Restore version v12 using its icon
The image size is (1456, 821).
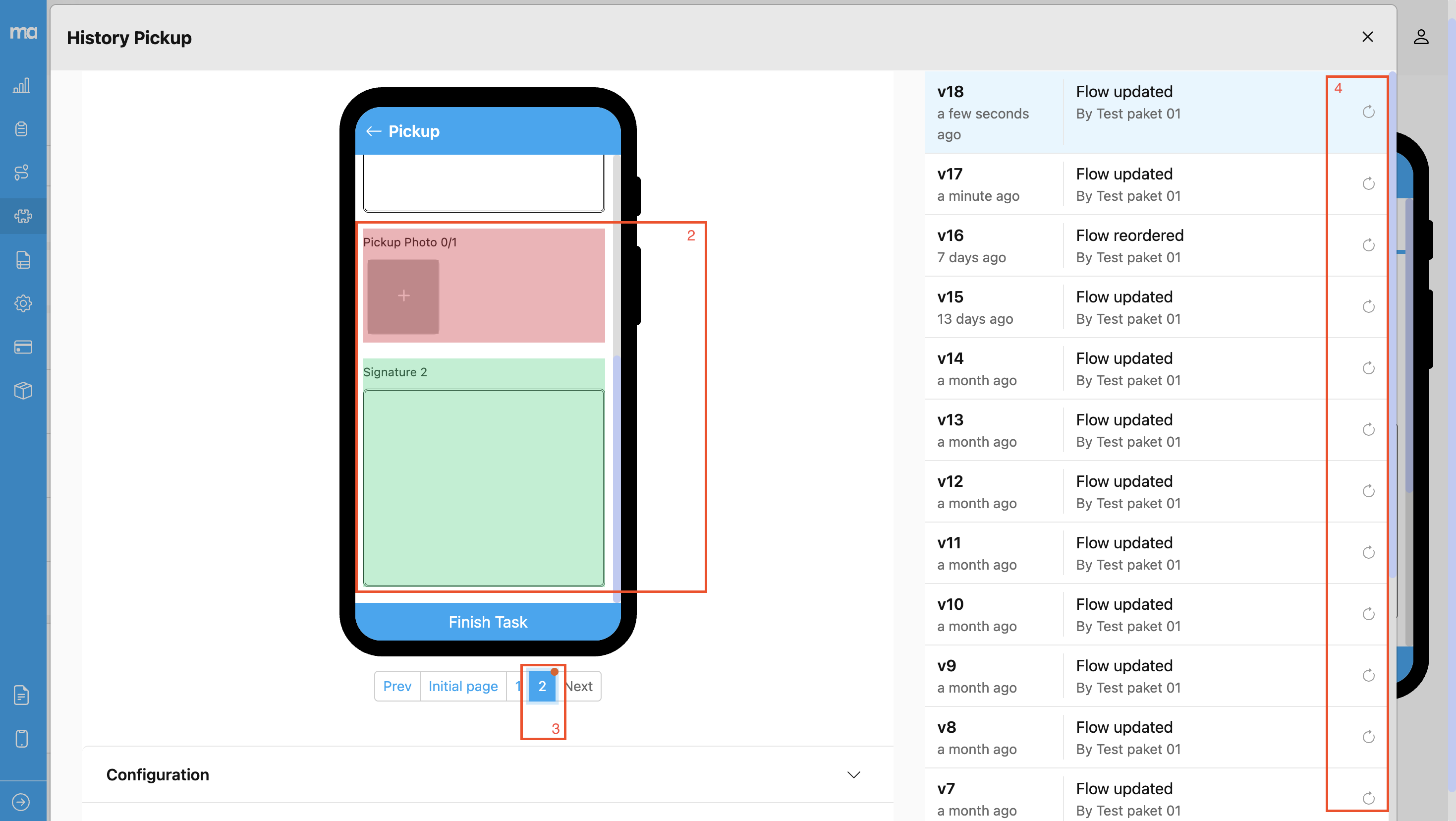point(1368,491)
